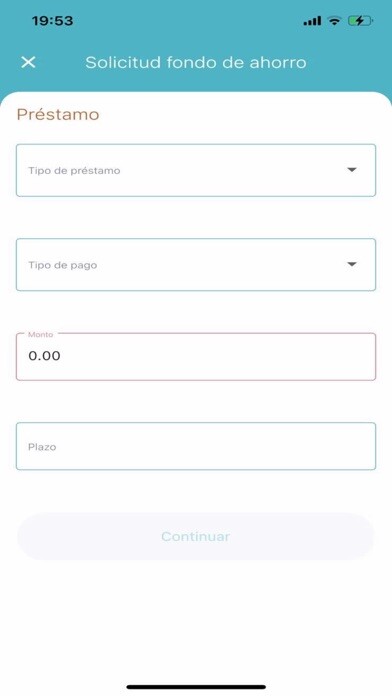The height and width of the screenshot is (696, 392).
Task: Expand the Tipo de pago dropdown arrow
Action: 352,265
